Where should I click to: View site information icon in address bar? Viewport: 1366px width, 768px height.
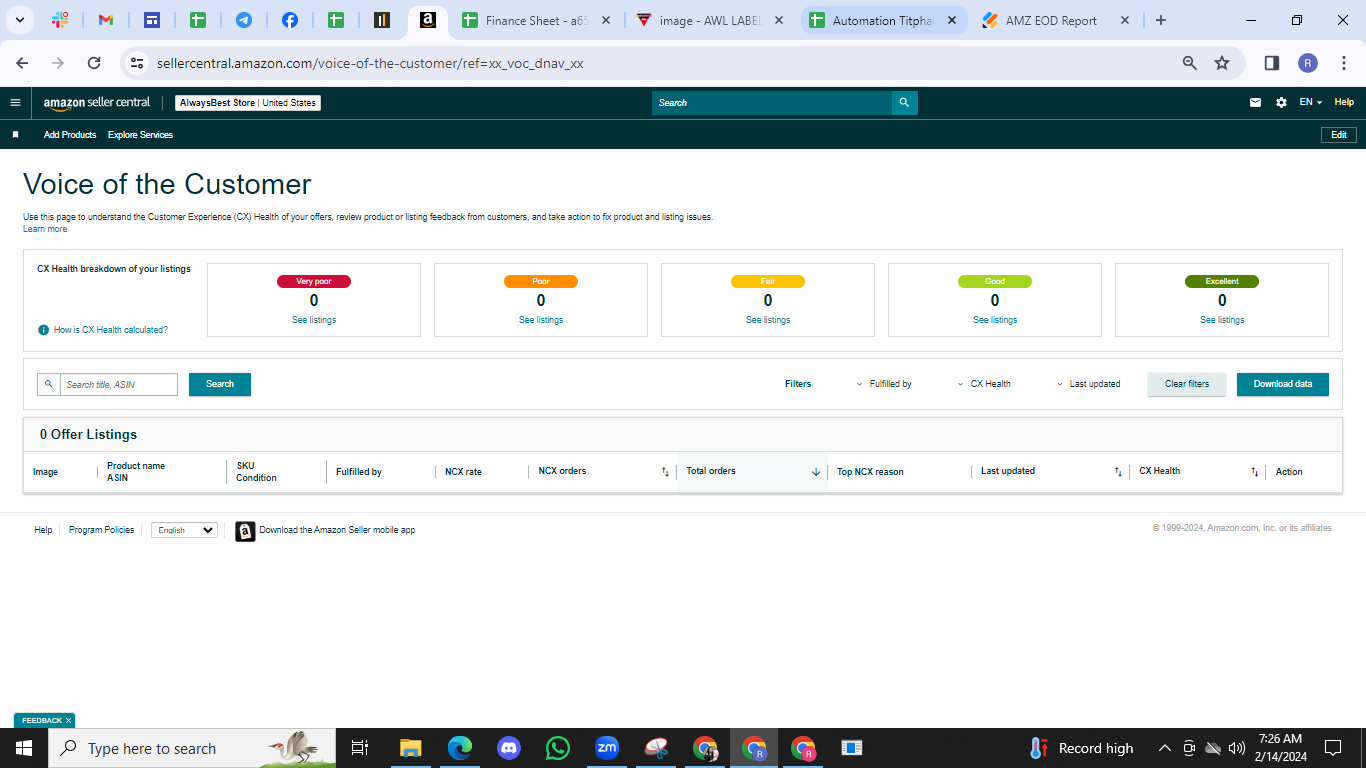138,63
